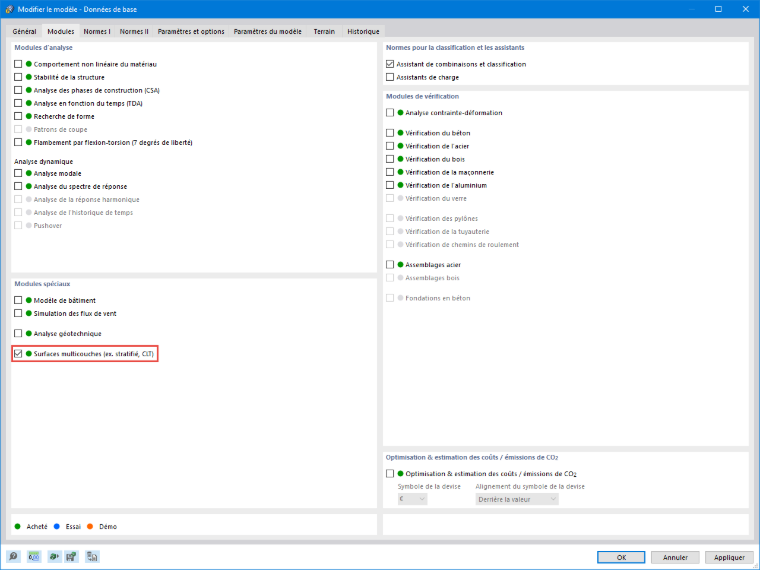Viewport: 760px width, 570px height.
Task: Tick Assemblages acier checkbox
Action: click(390, 265)
